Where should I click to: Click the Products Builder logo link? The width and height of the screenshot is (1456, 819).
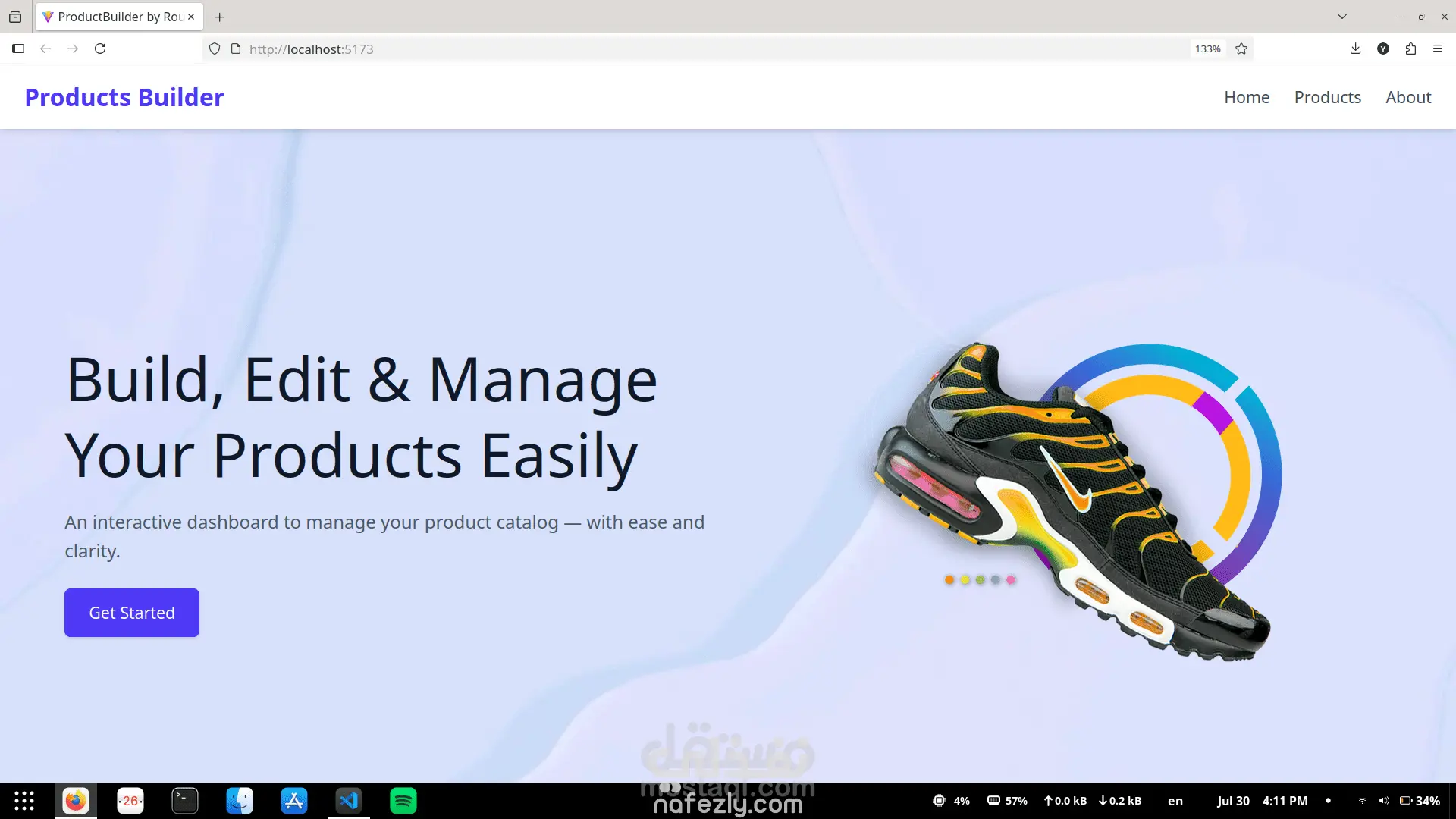click(124, 97)
